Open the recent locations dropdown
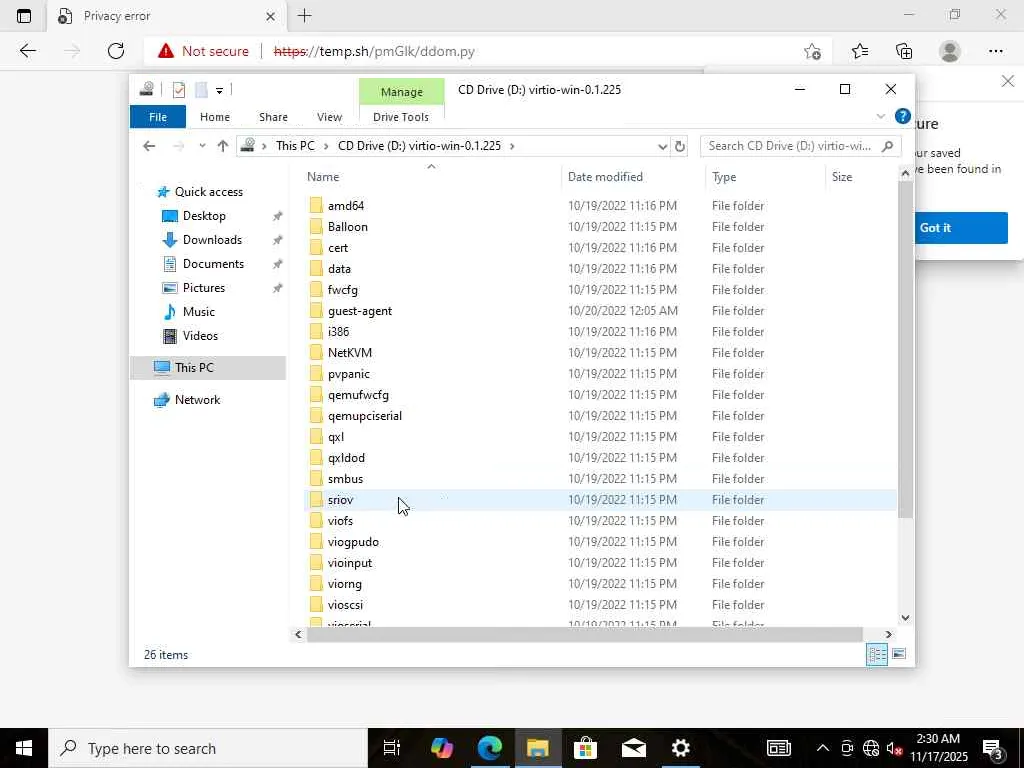The height and width of the screenshot is (768, 1024). [202, 146]
